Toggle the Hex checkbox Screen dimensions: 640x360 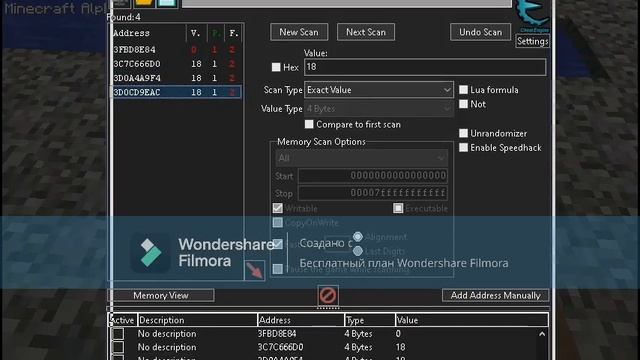[x=276, y=67]
